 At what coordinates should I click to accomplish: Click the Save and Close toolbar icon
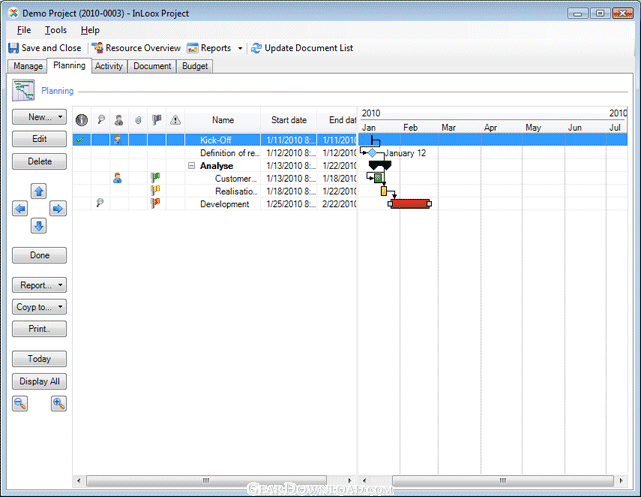13,48
